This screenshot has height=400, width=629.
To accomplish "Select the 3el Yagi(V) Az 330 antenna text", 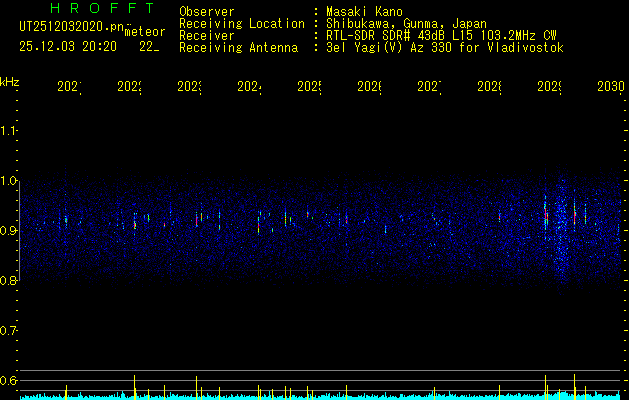I will pos(445,48).
